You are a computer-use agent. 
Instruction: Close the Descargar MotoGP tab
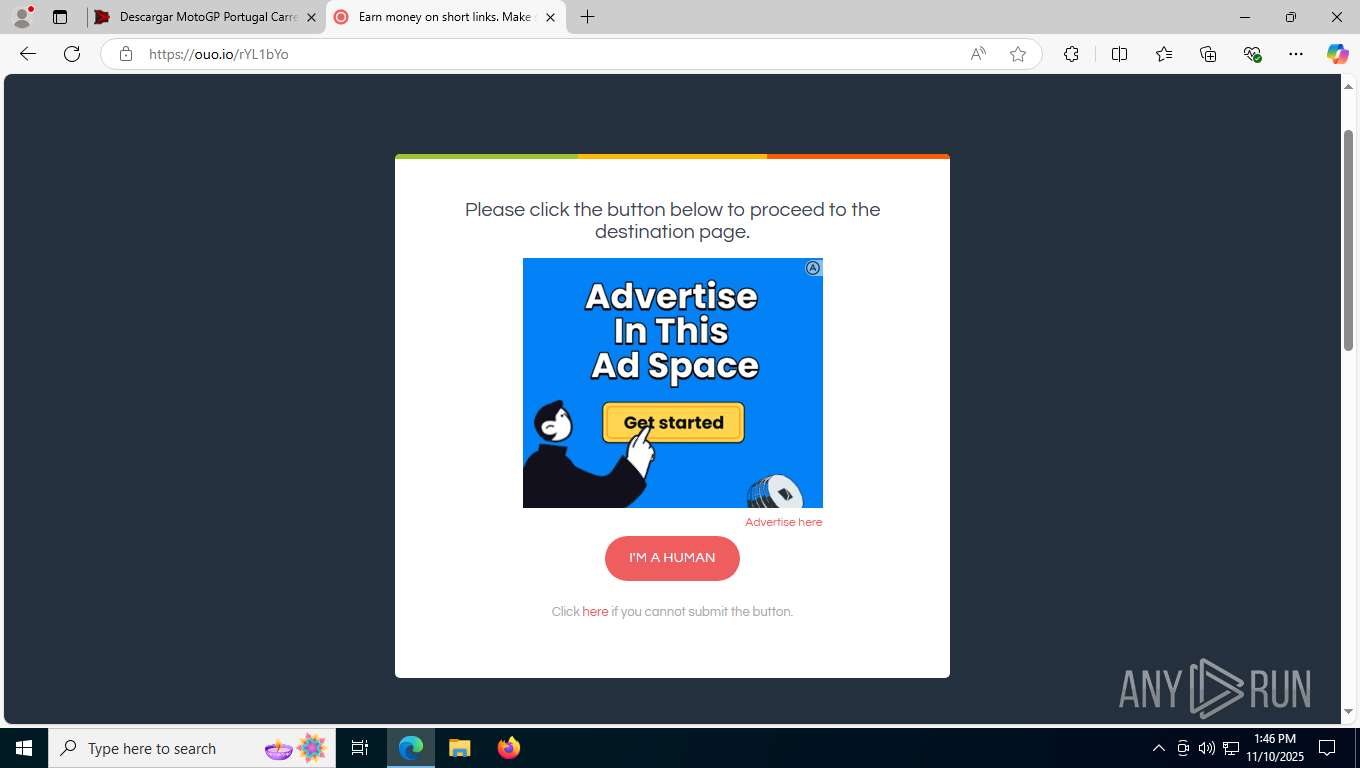pyautogui.click(x=311, y=17)
